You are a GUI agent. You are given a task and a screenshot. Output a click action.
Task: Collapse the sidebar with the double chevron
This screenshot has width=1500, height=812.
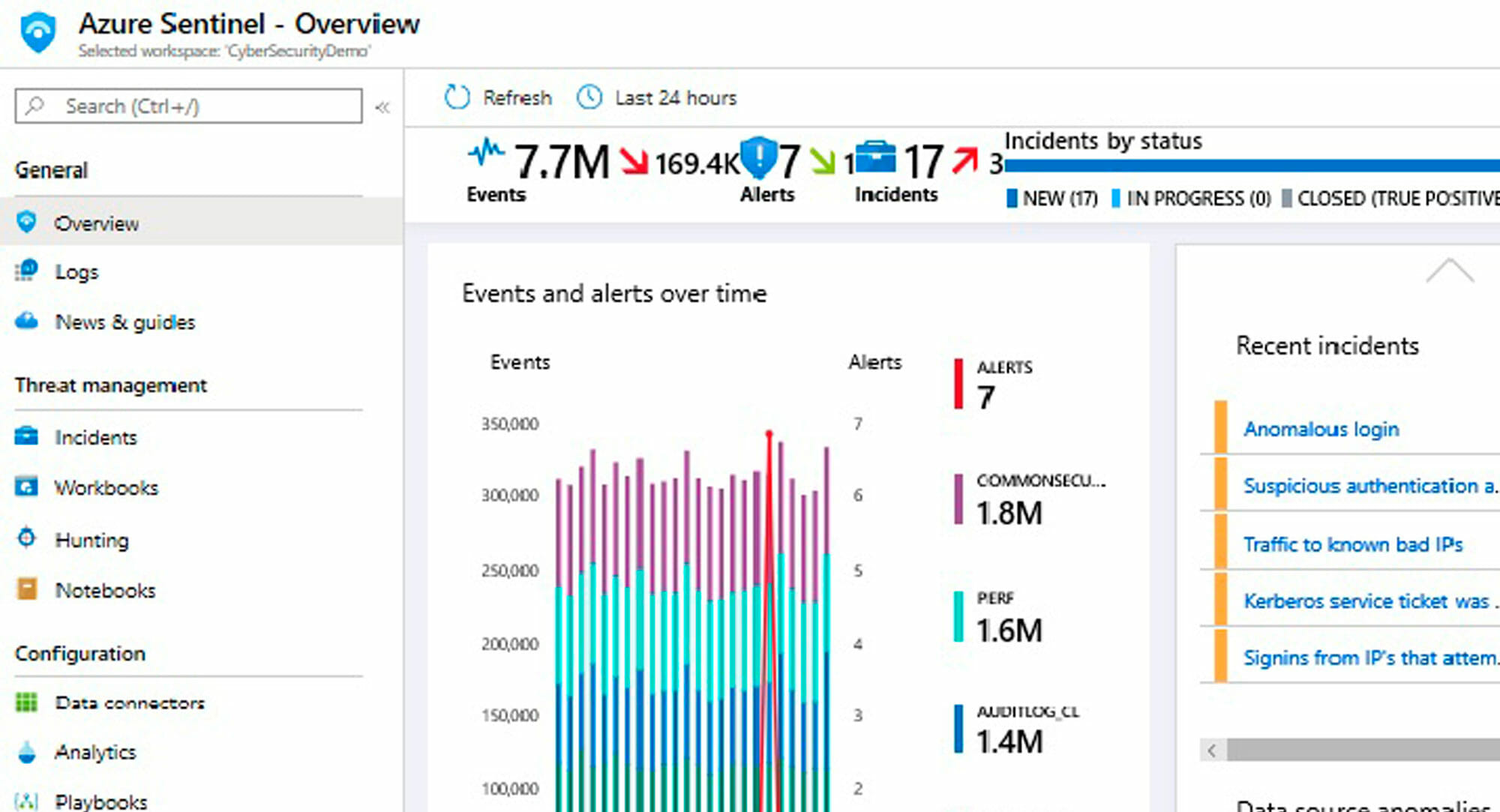(x=382, y=107)
